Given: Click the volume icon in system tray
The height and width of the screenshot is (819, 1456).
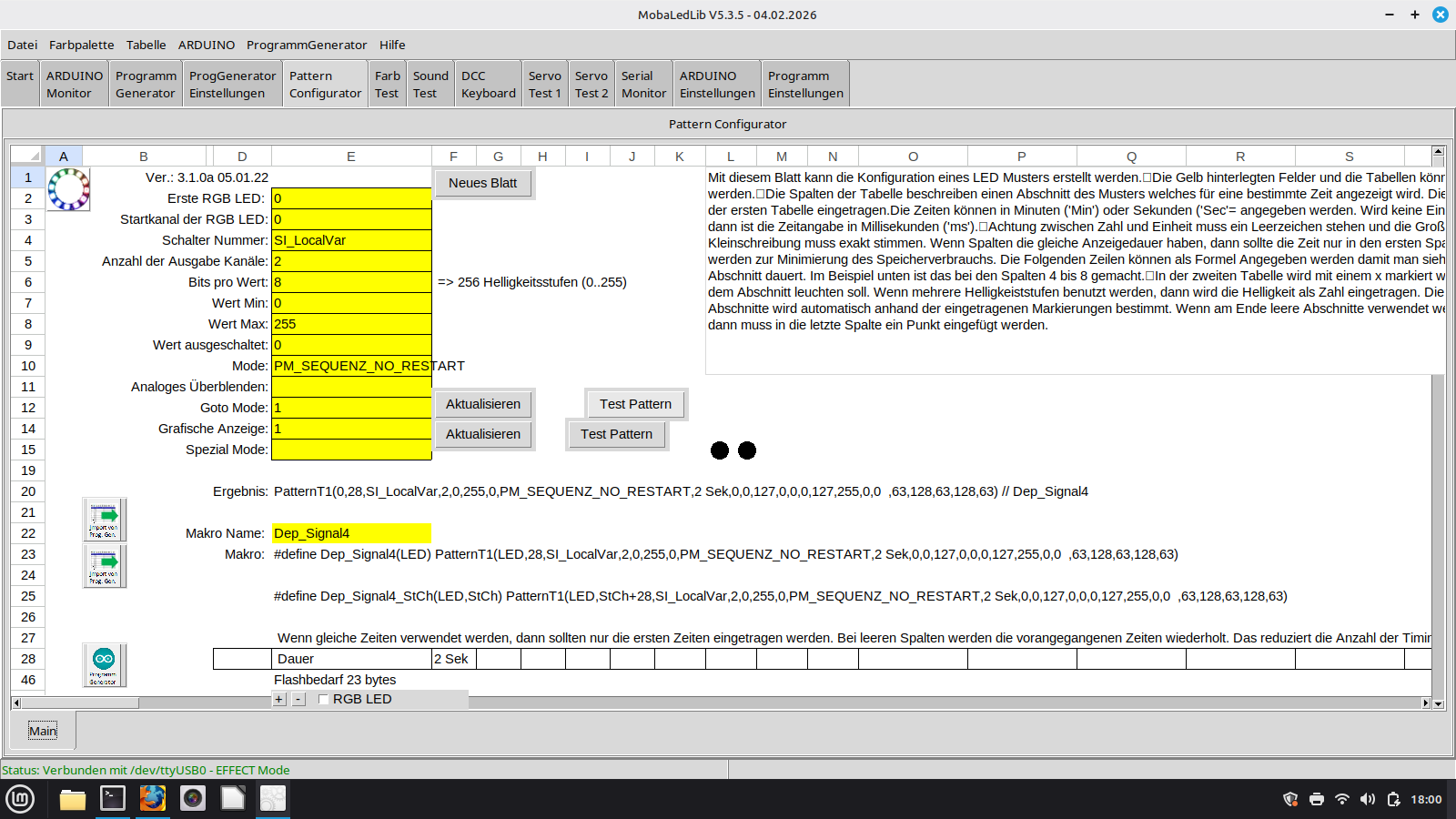Looking at the screenshot, I should [x=1367, y=799].
